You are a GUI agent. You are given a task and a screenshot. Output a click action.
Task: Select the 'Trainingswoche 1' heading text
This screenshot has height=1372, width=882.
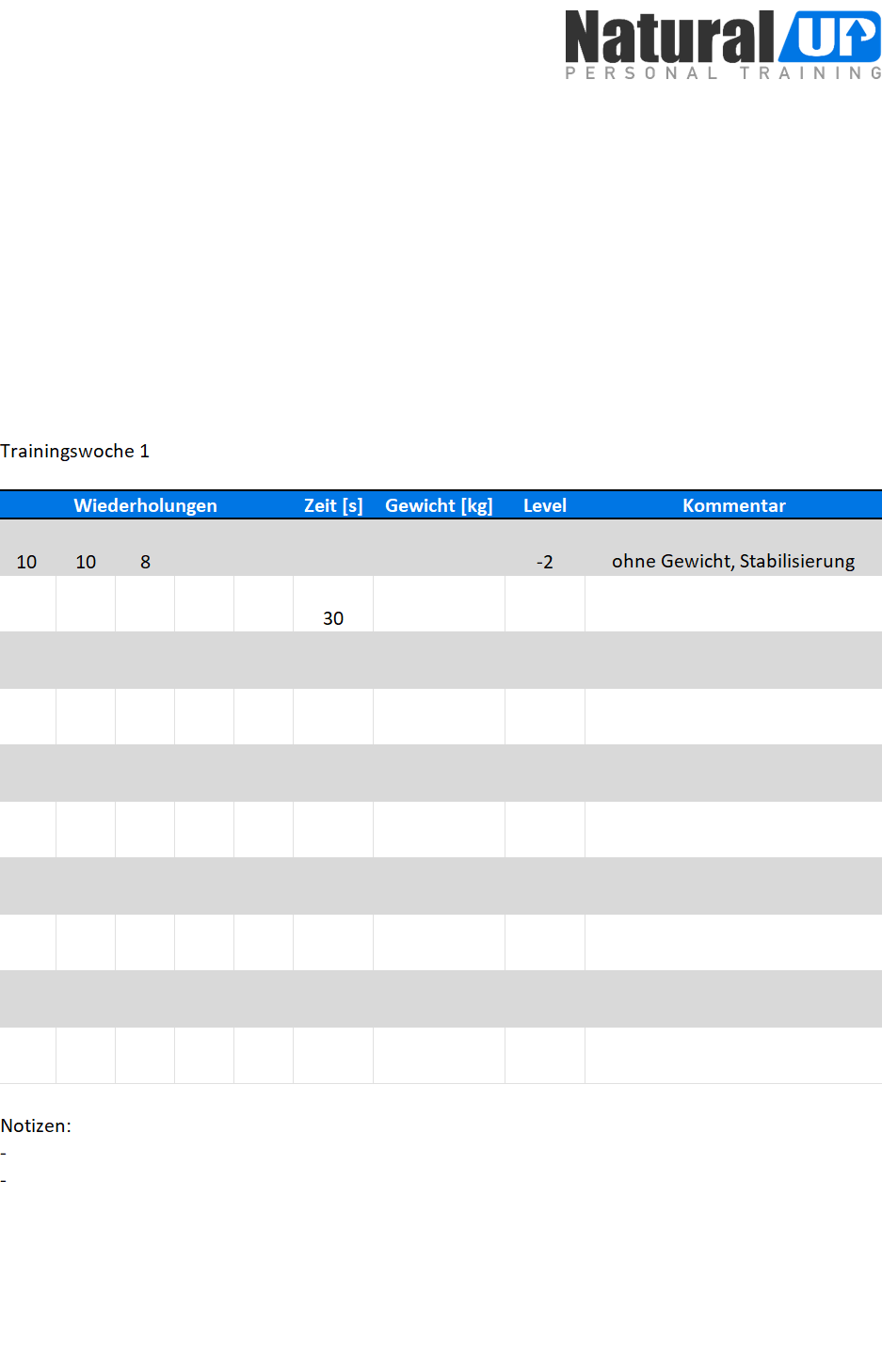pos(74,451)
